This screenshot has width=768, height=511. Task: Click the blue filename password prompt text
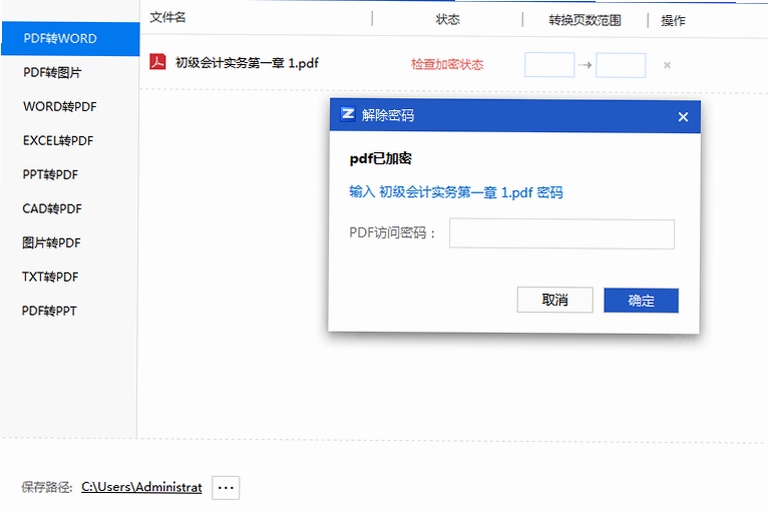tap(456, 192)
